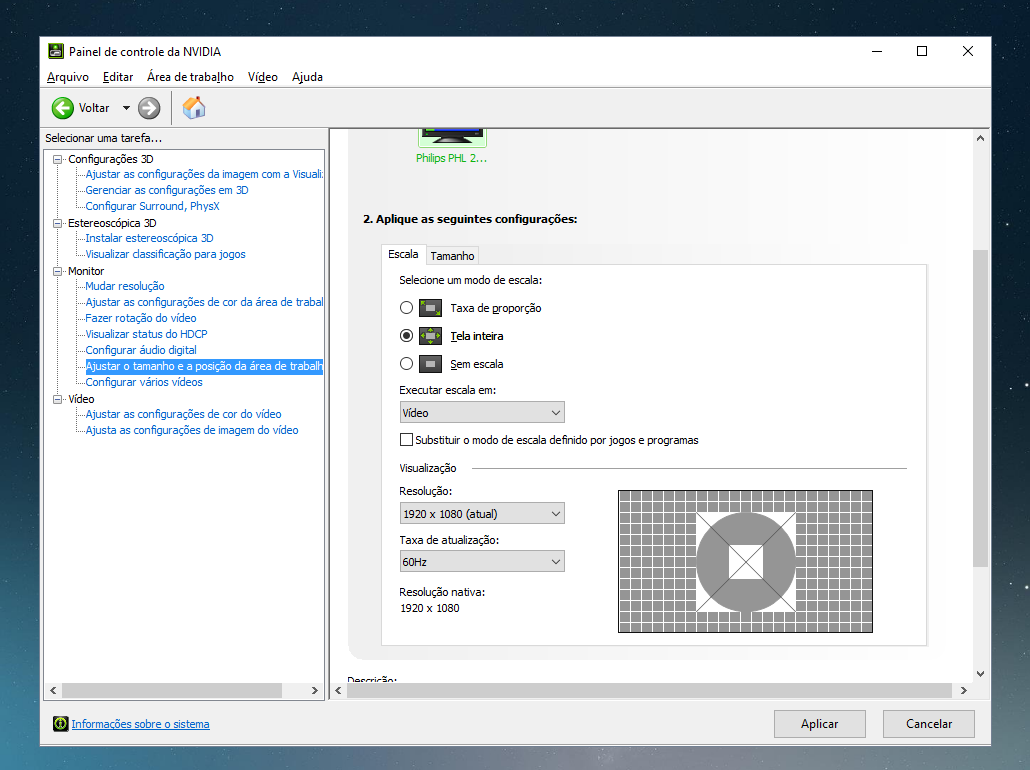
Task: Click right arrow of task tree horizontal scrollbar
Action: [315, 691]
